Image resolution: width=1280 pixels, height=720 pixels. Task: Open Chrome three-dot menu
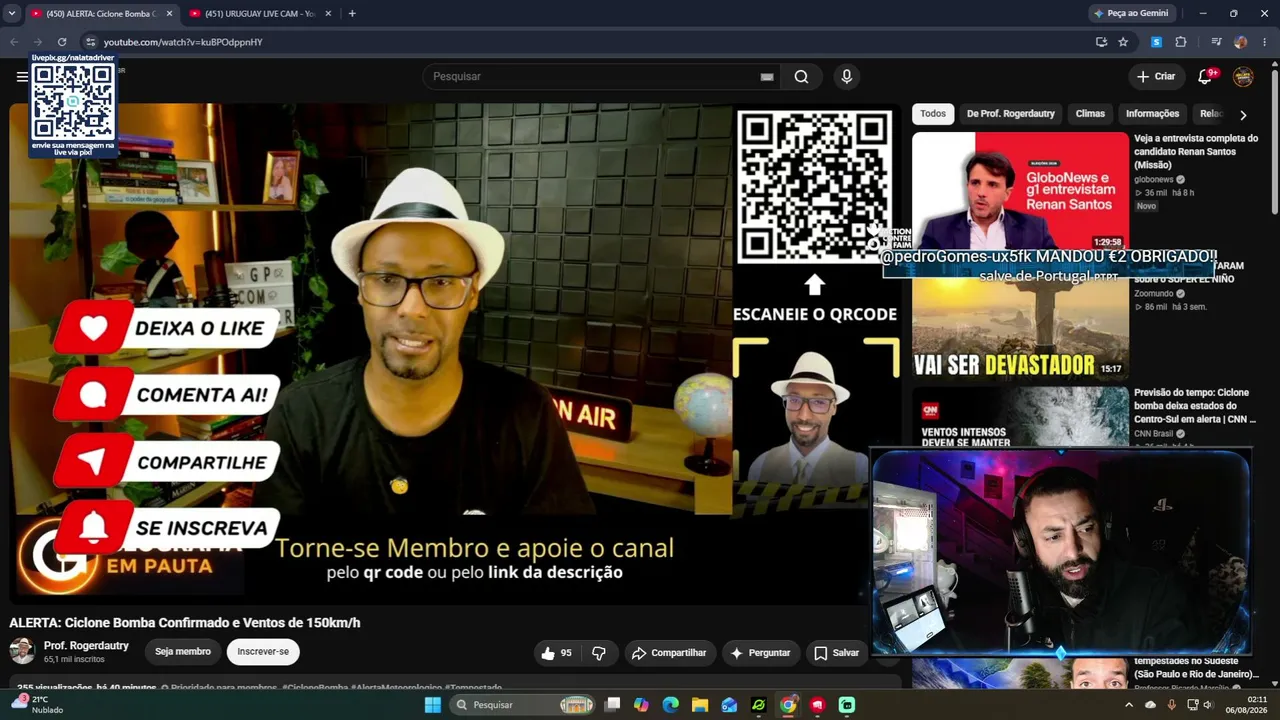[x=1265, y=42]
